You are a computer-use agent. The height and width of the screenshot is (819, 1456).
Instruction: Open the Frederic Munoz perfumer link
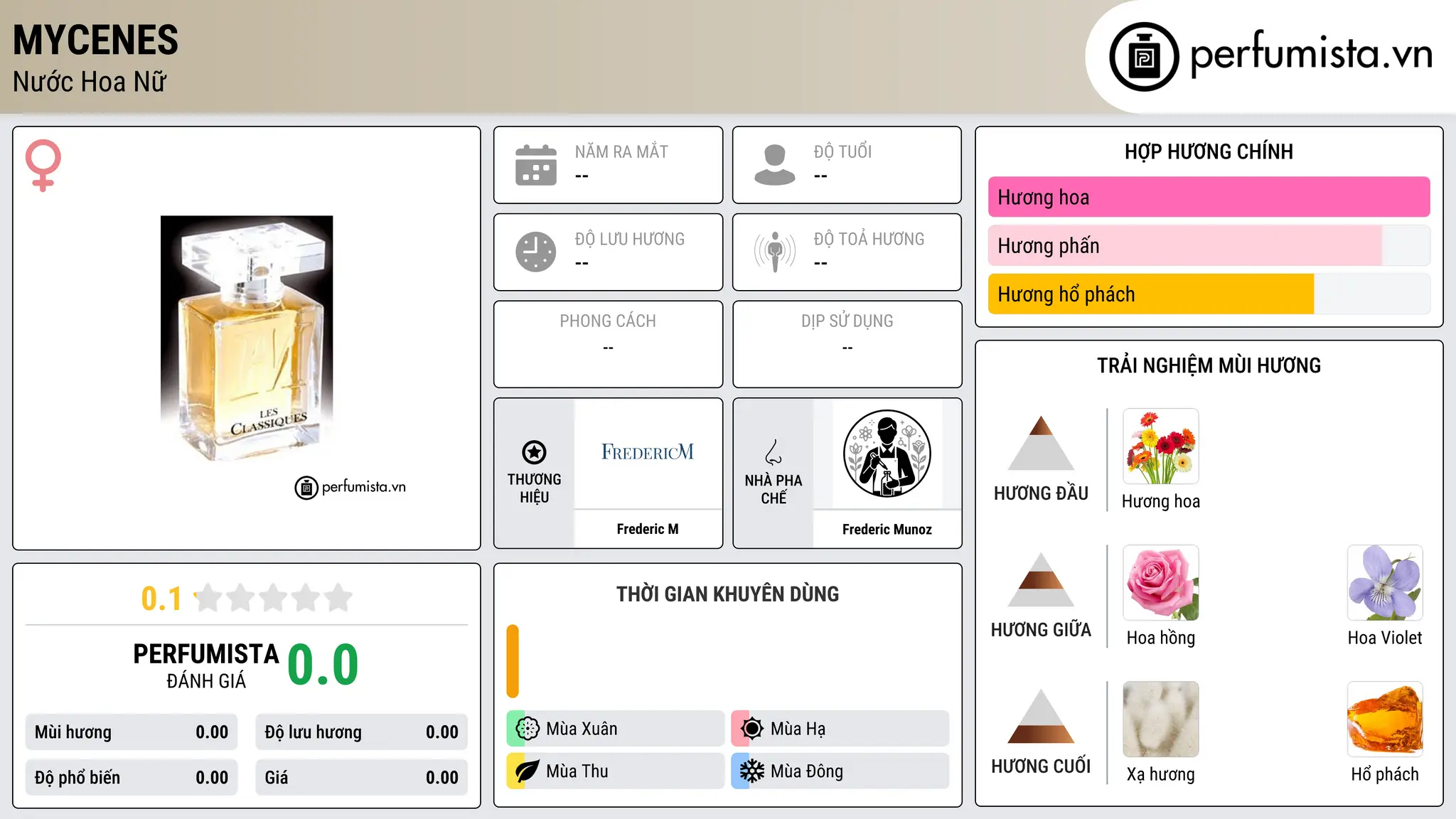tap(887, 529)
